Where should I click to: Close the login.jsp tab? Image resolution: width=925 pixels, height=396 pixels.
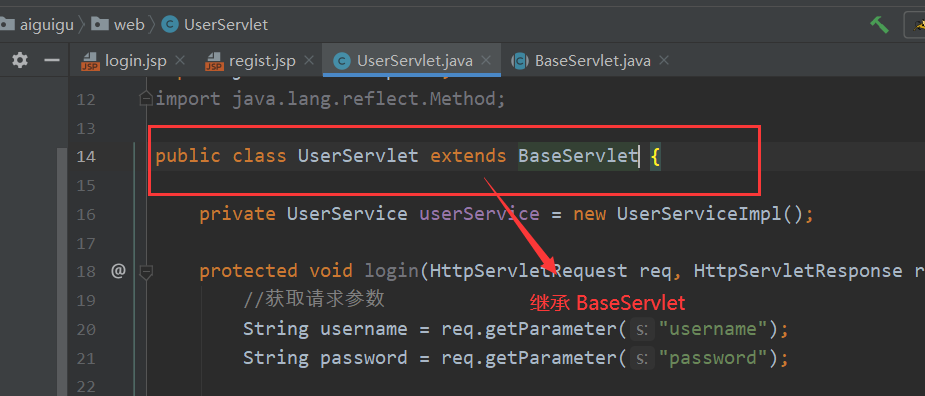180,60
